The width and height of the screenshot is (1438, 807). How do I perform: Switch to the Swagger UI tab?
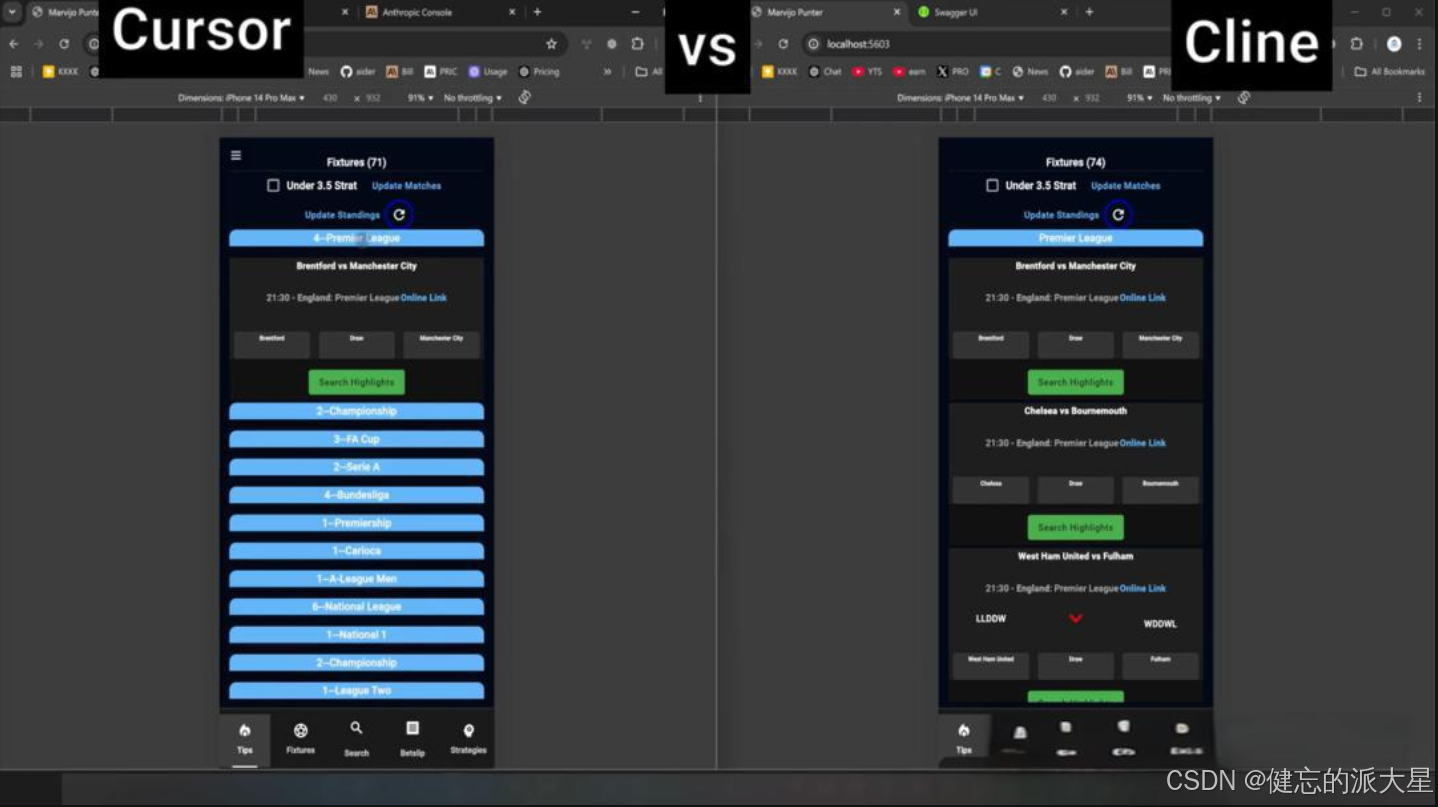(990, 12)
